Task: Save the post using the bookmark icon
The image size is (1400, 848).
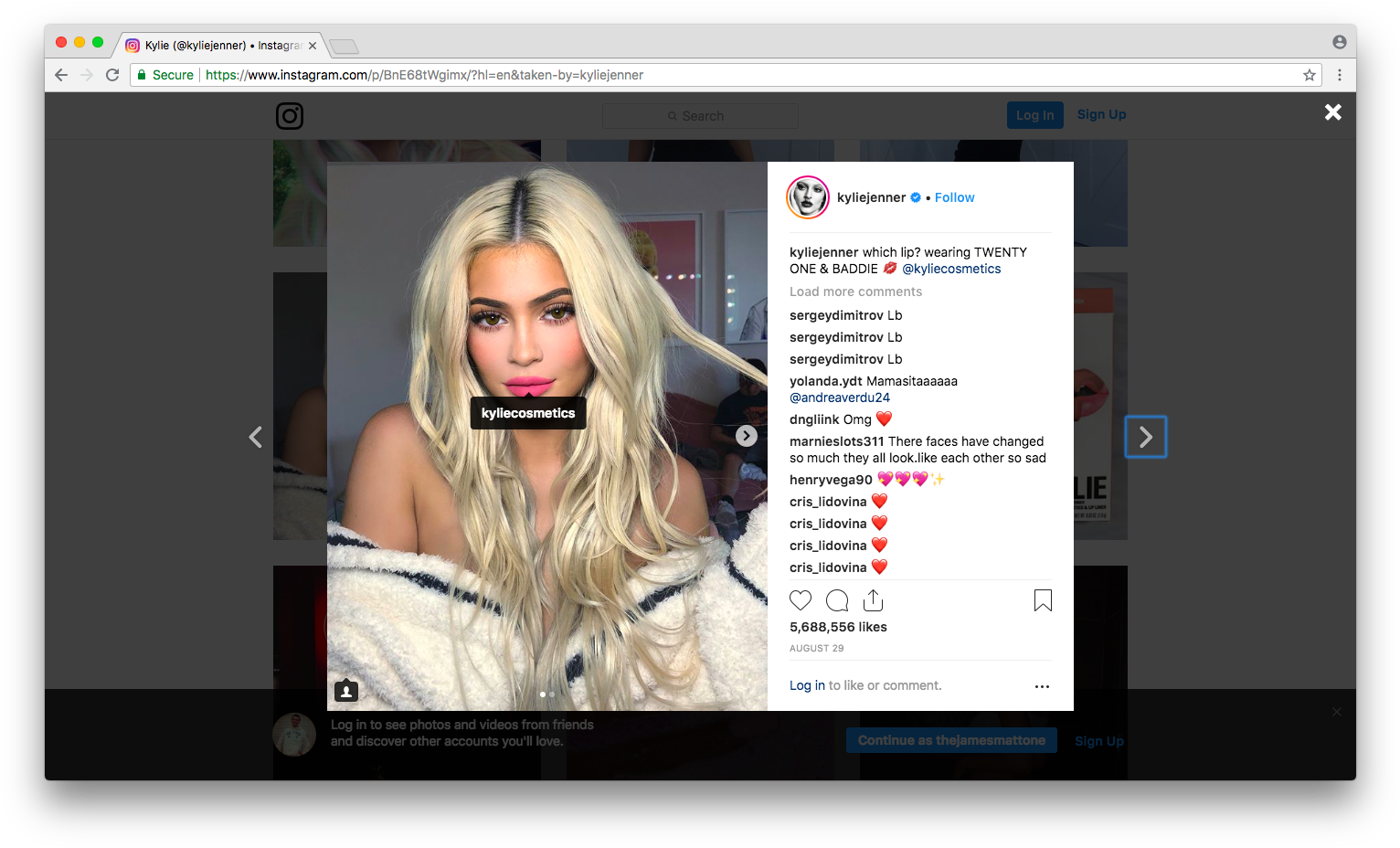Action: (x=1042, y=600)
